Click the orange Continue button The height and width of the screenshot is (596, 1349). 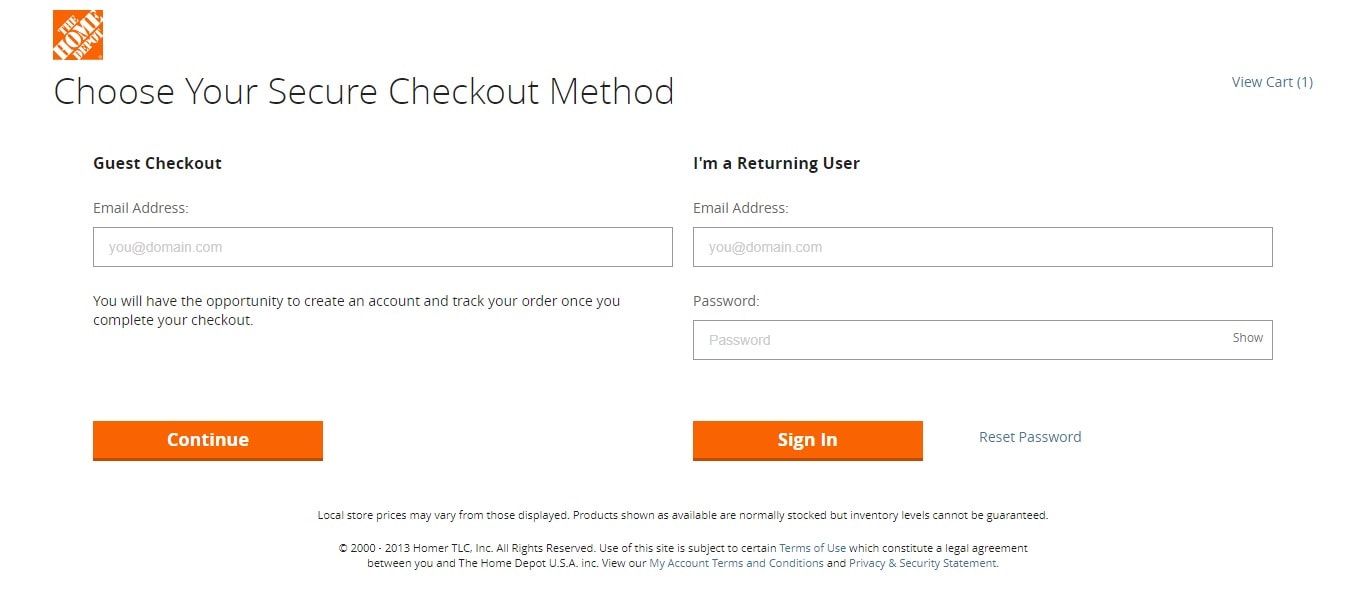208,440
